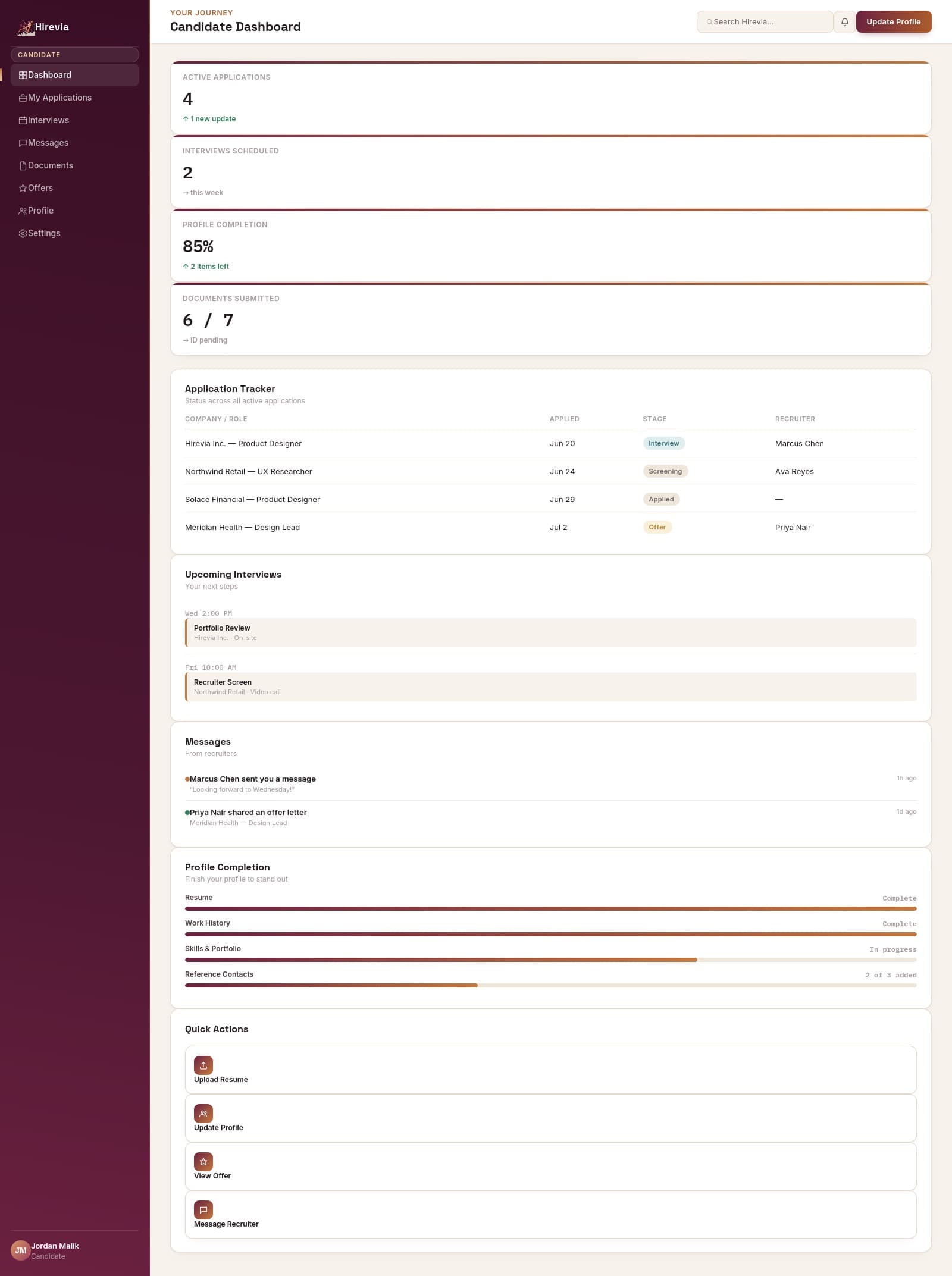Click the Documents Submitted 6 / 7 card
Image resolution: width=952 pixels, height=1276 pixels.
pyautogui.click(x=550, y=319)
